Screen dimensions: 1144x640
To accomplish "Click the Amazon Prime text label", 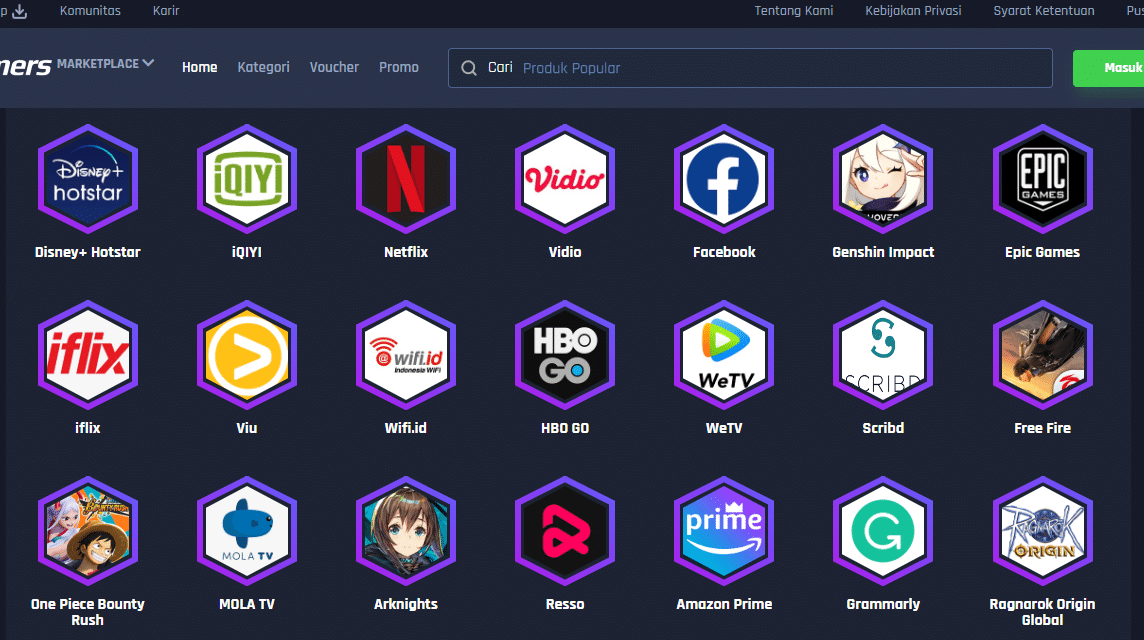I will point(724,604).
